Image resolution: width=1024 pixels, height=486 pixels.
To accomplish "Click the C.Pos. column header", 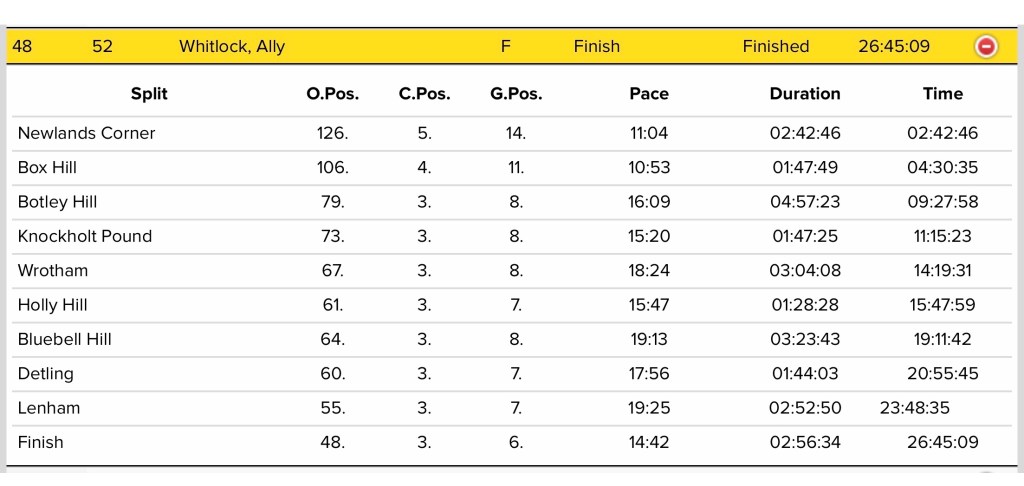I will coord(424,94).
